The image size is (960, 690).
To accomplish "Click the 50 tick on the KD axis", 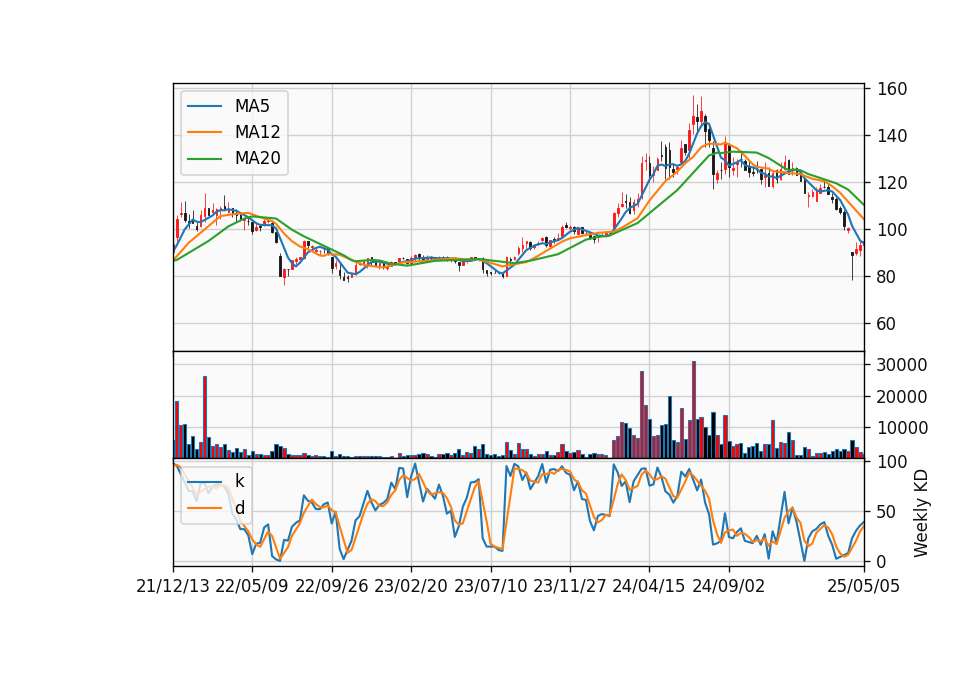I will tap(887, 511).
